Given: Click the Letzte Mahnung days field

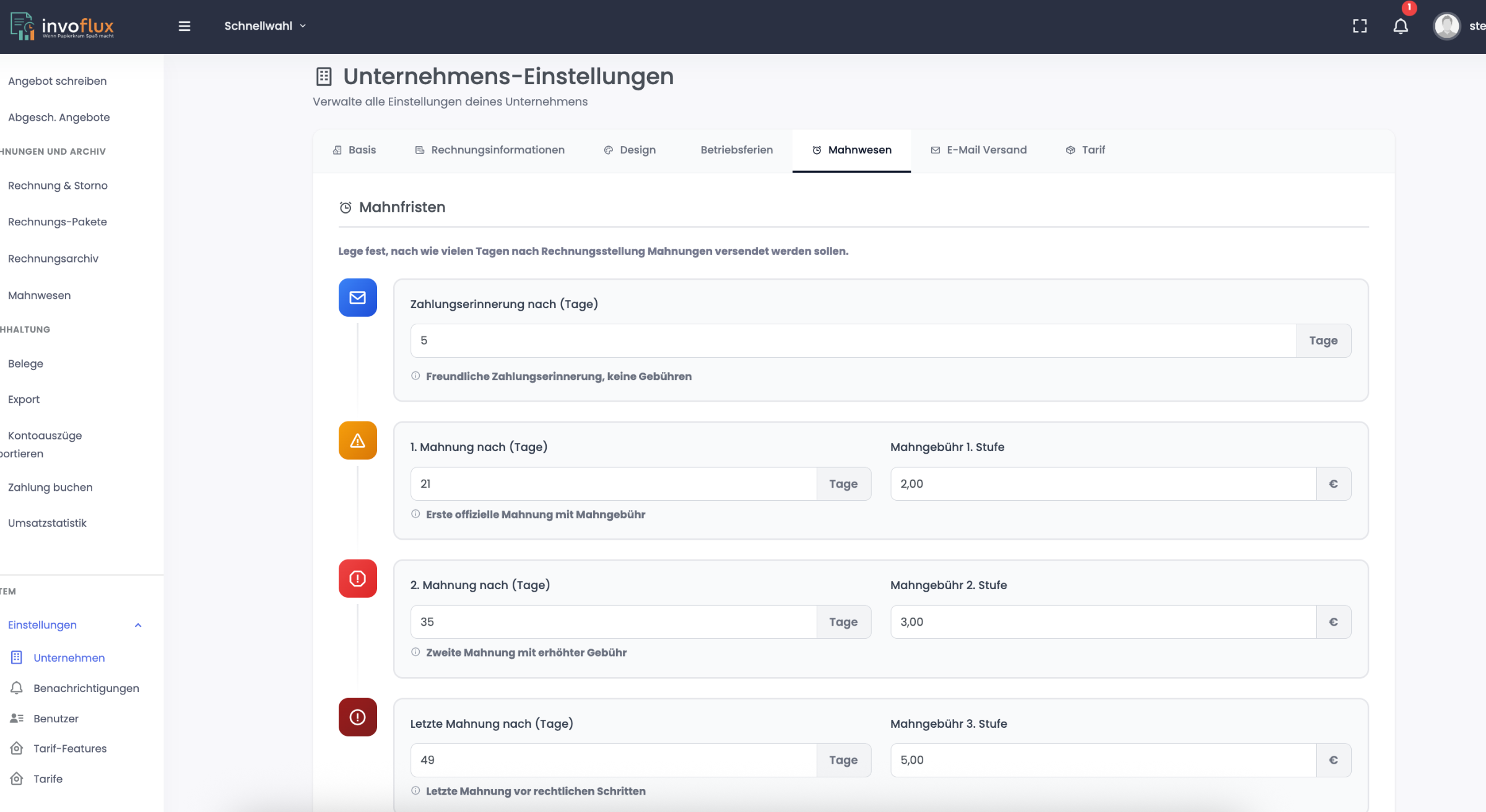Looking at the screenshot, I should [x=613, y=760].
